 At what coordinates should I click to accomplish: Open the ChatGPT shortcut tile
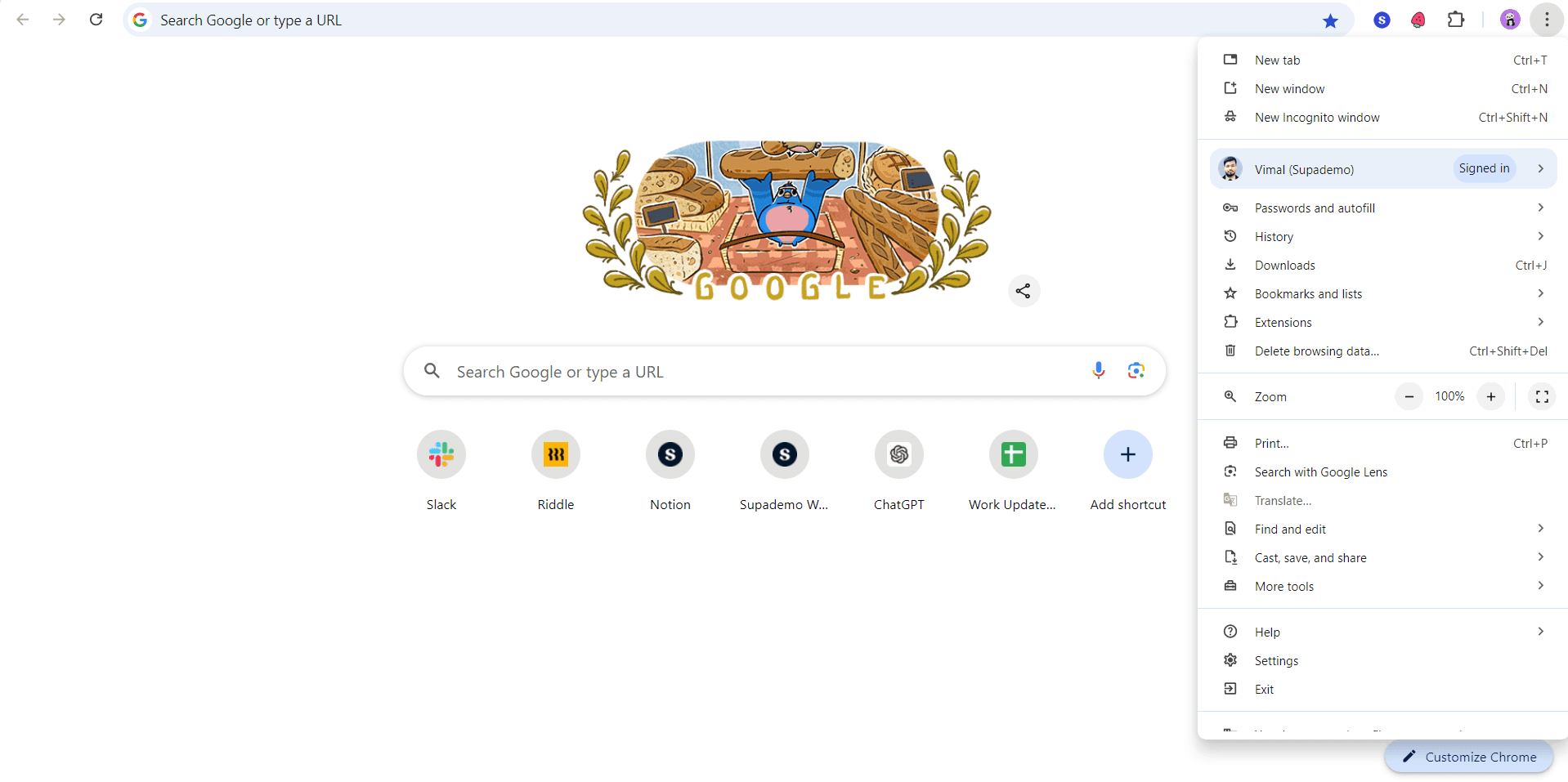[899, 471]
